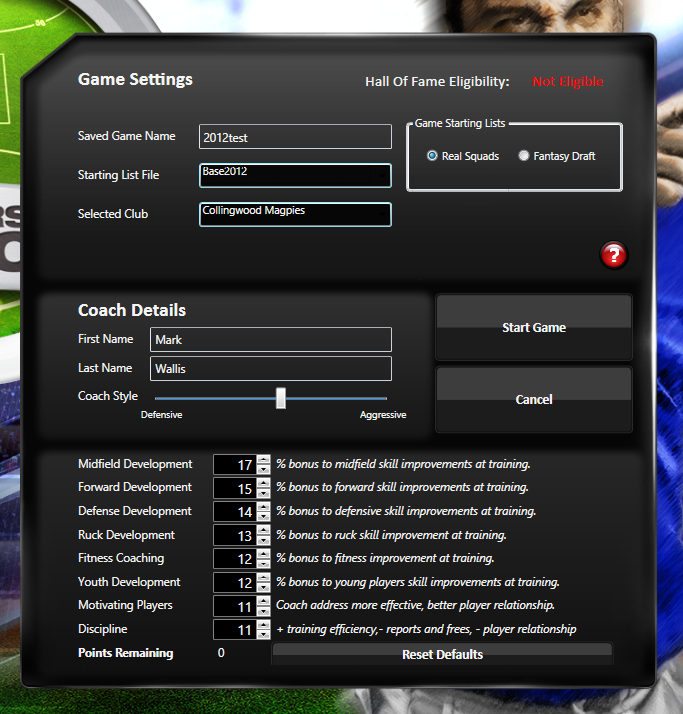
Task: Increase Fitness Coaching with up arrow
Action: pos(264,554)
